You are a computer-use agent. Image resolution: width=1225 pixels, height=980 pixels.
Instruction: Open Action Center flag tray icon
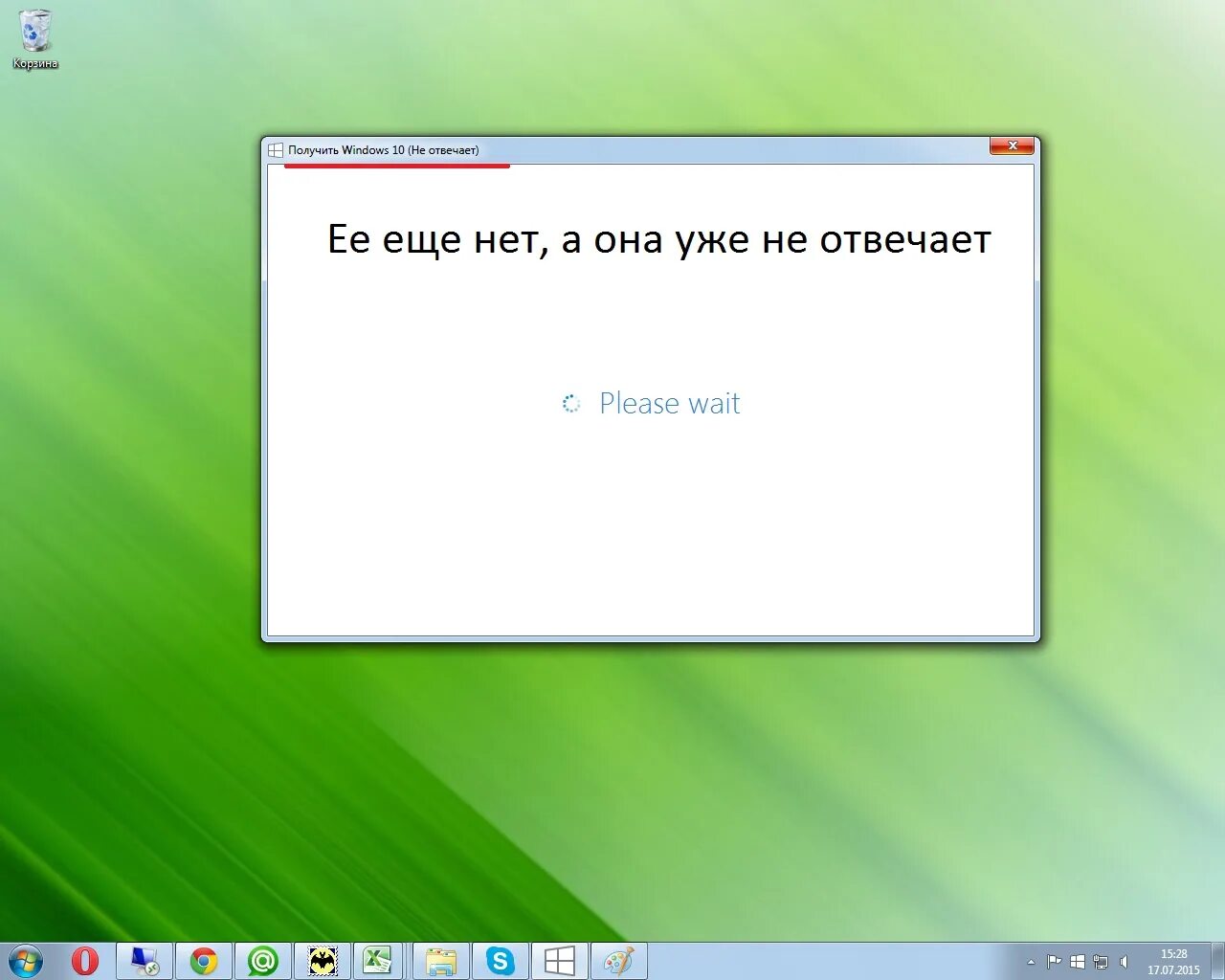coord(1054,962)
